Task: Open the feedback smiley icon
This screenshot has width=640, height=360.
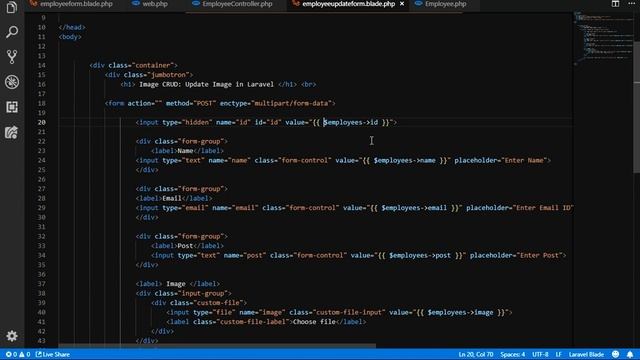Action: click(x=616, y=354)
